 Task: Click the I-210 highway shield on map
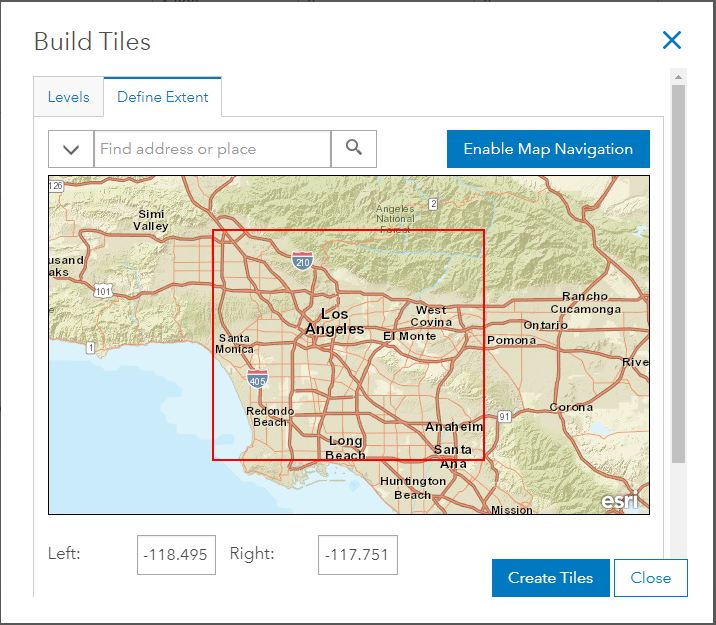pos(302,262)
